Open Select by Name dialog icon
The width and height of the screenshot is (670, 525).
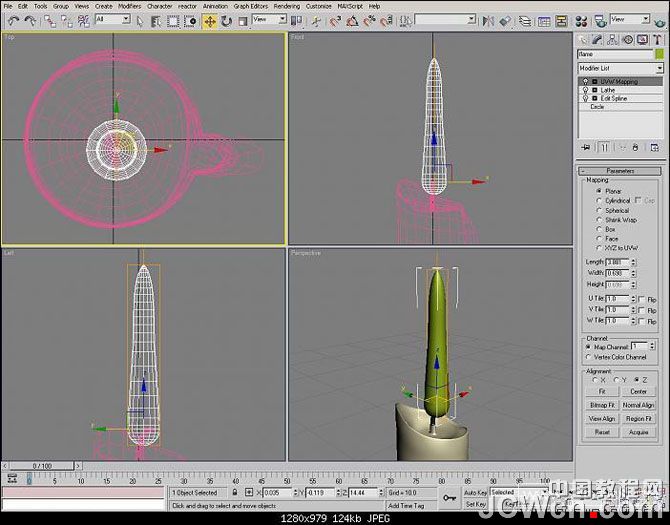click(x=156, y=21)
